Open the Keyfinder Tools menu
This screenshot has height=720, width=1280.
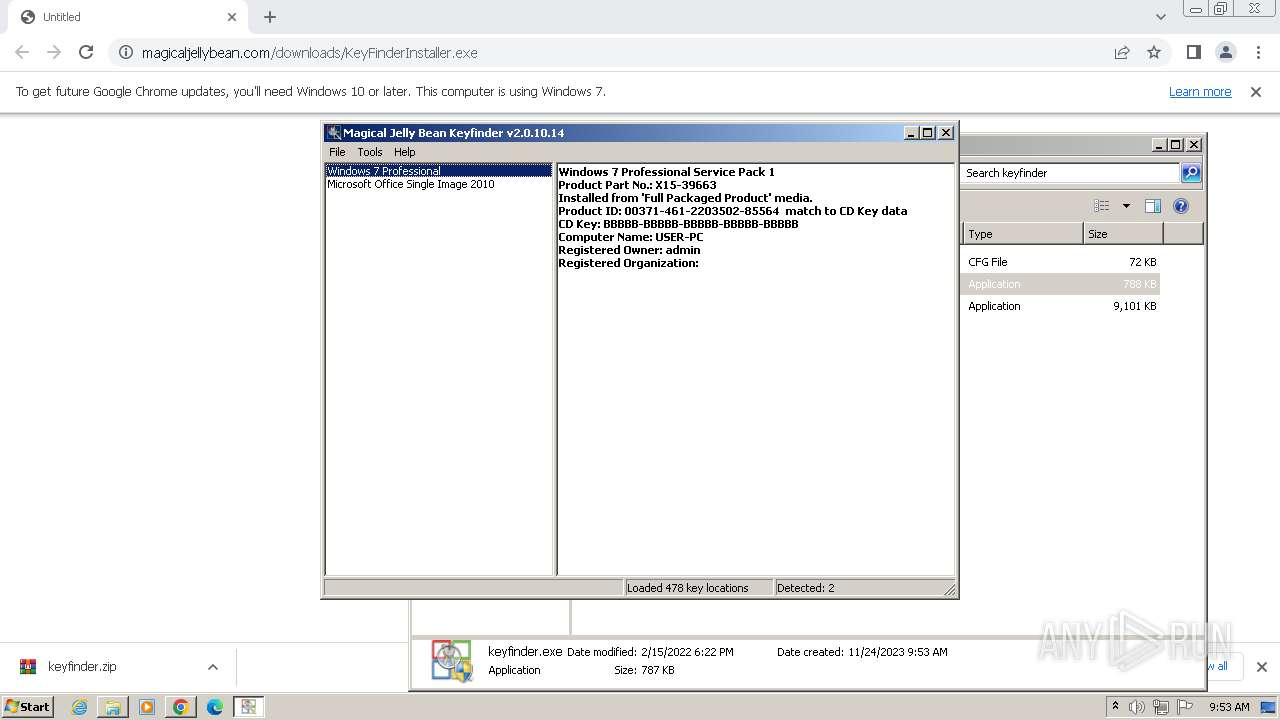pos(370,152)
